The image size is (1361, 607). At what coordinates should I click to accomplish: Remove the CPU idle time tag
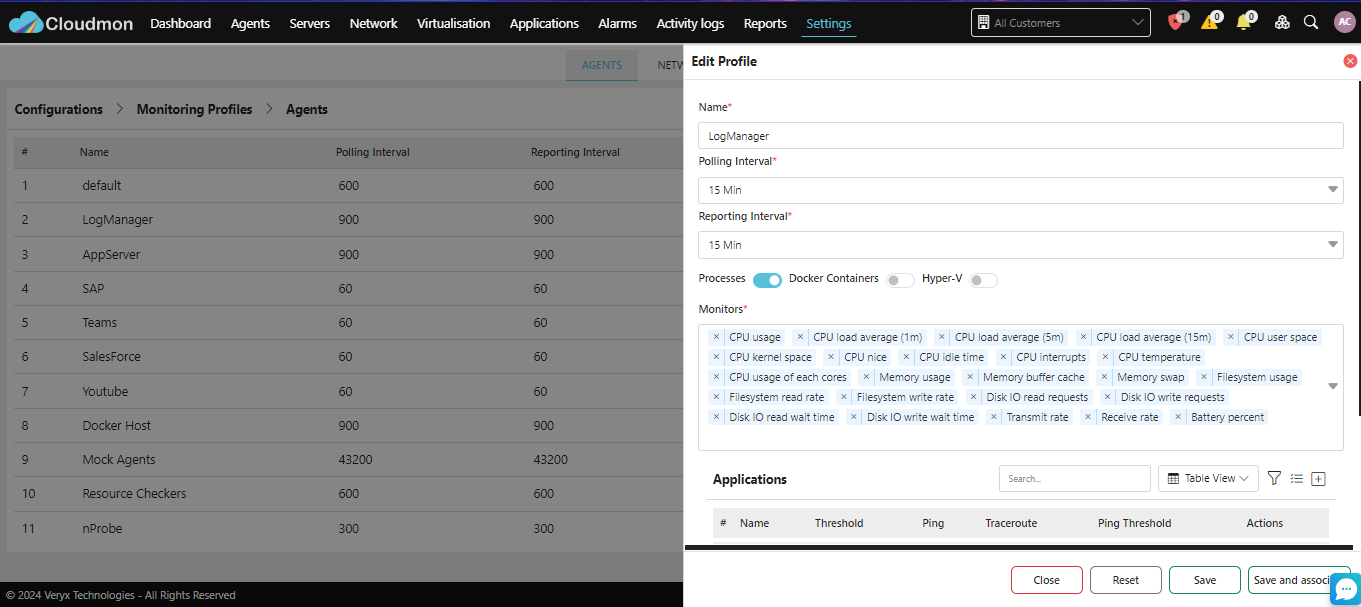[x=906, y=357]
